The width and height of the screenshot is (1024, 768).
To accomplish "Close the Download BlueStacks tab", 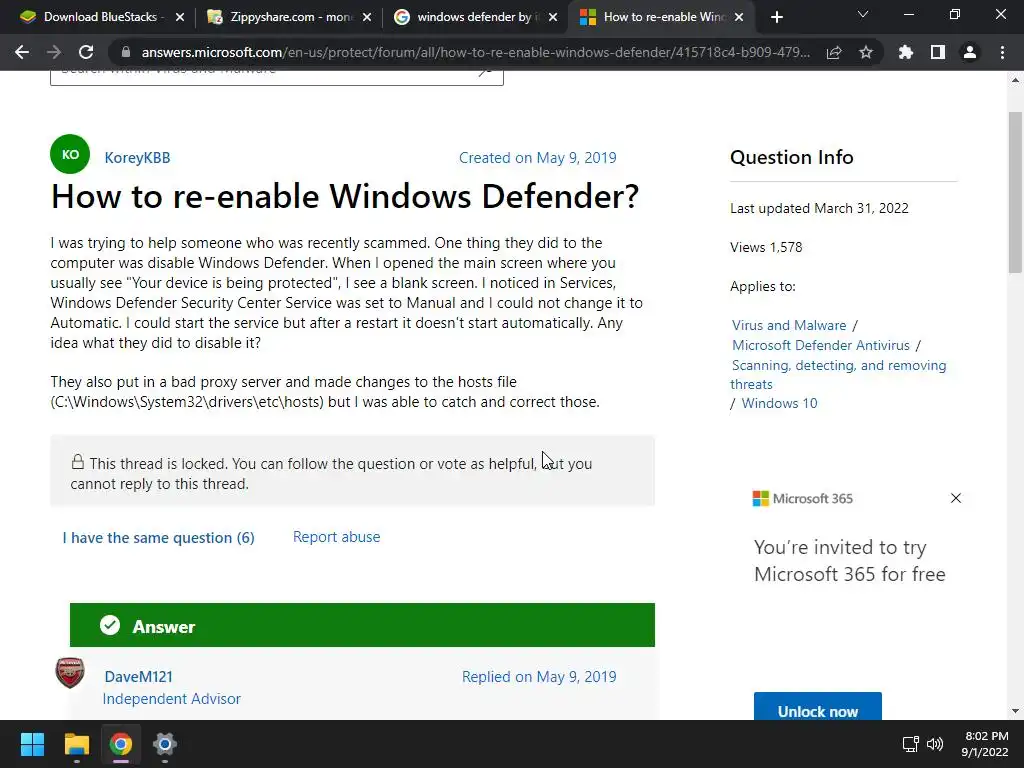I will click(x=180, y=17).
